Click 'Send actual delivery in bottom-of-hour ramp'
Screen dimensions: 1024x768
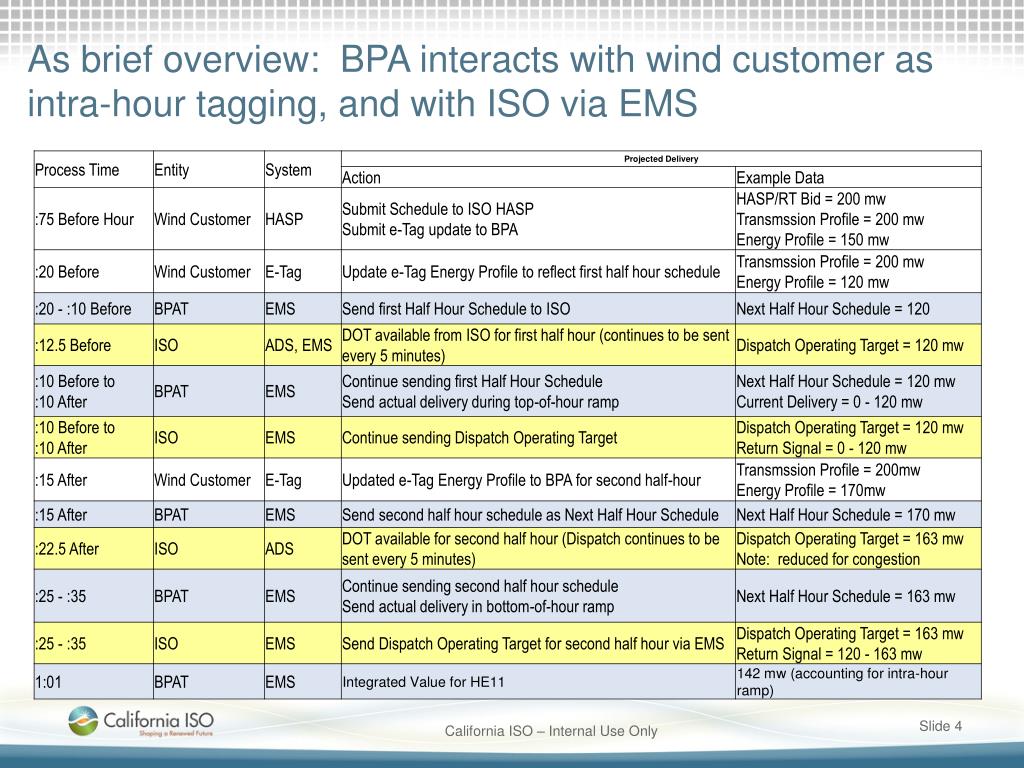tap(478, 607)
